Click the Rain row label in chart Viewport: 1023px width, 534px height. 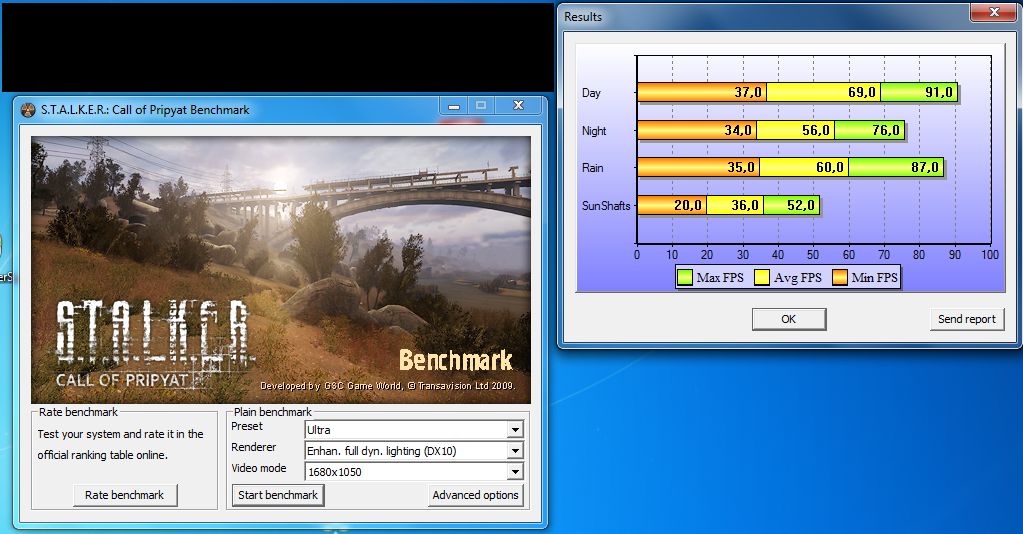[592, 168]
